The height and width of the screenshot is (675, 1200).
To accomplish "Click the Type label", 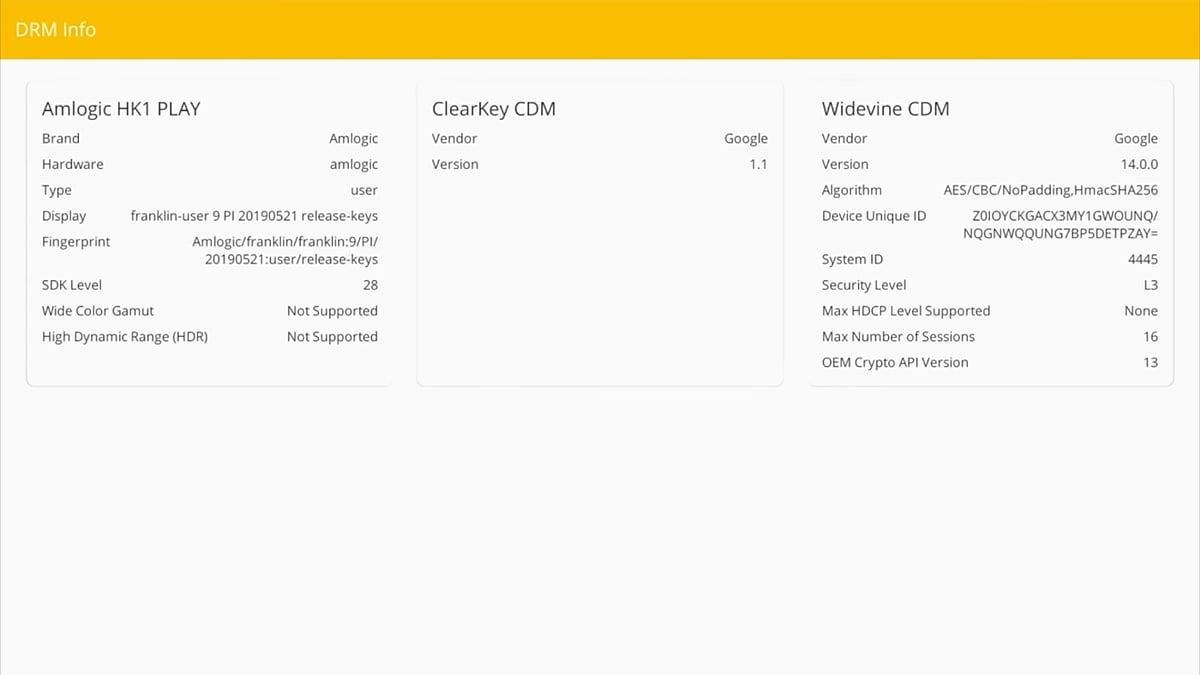I will pos(57,191).
